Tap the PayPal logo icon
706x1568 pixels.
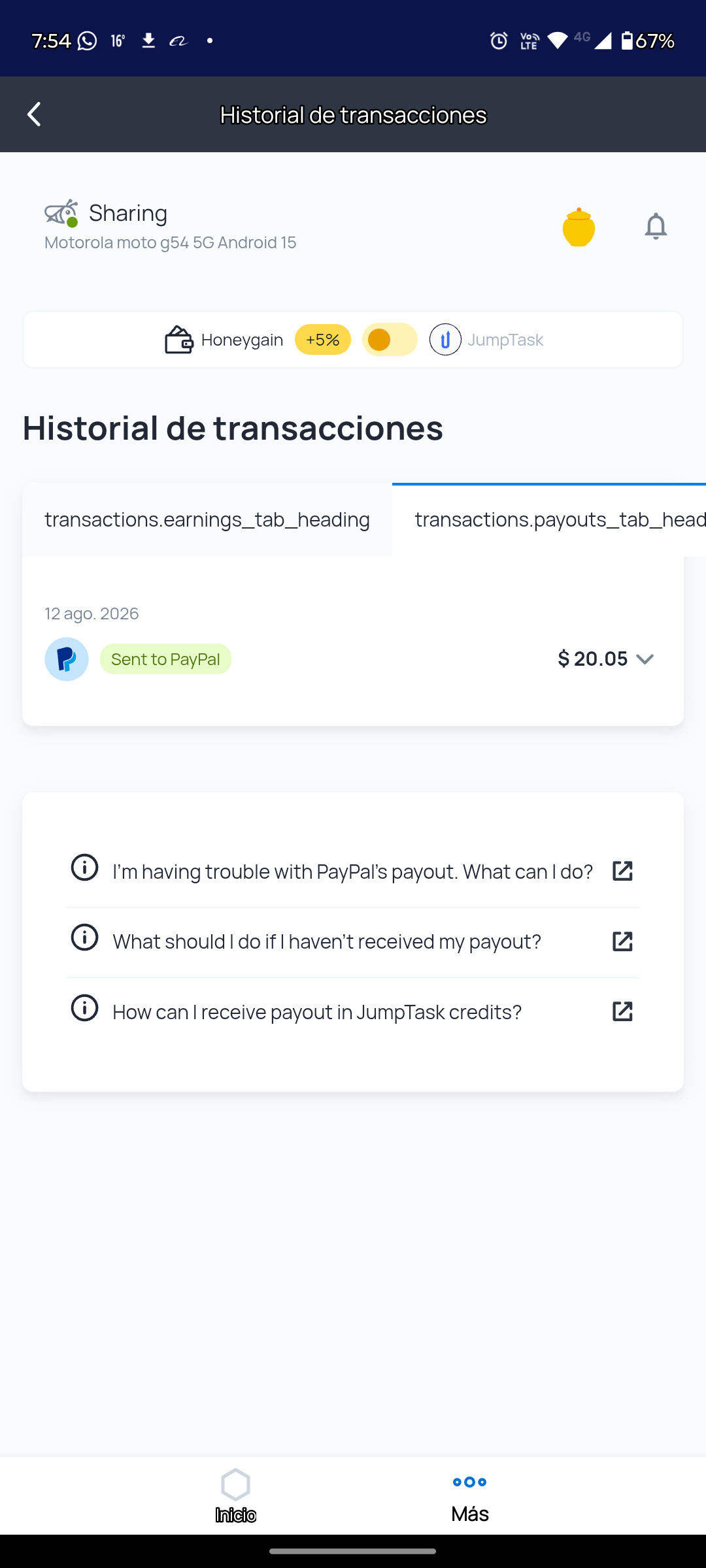67,659
